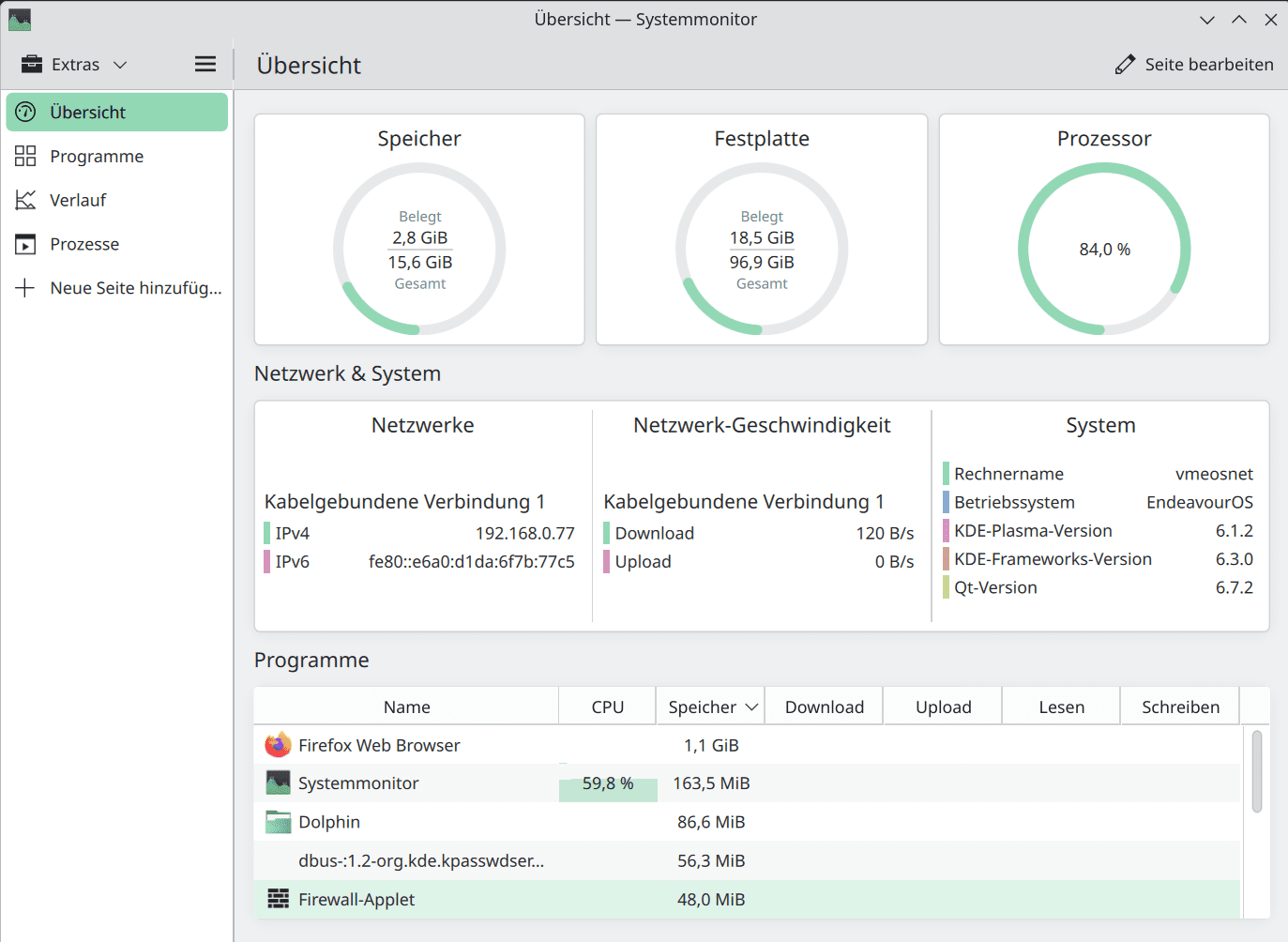Click the Rechnername legend swatch
Screen dimensions: 1288x942
(x=946, y=474)
